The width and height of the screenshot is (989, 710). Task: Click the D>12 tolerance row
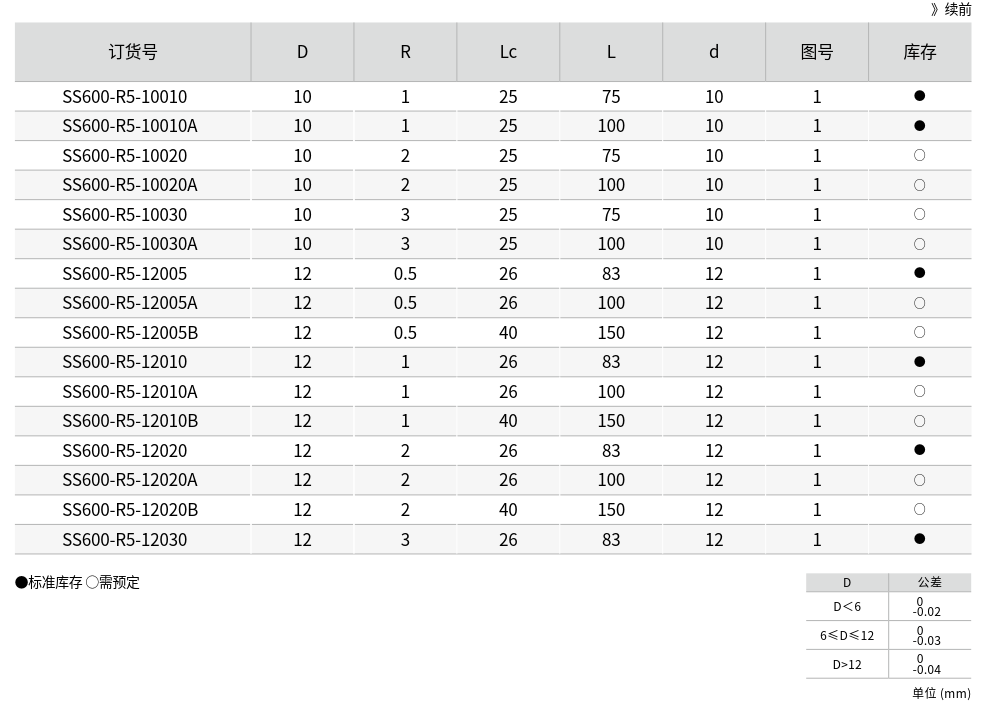click(847, 664)
